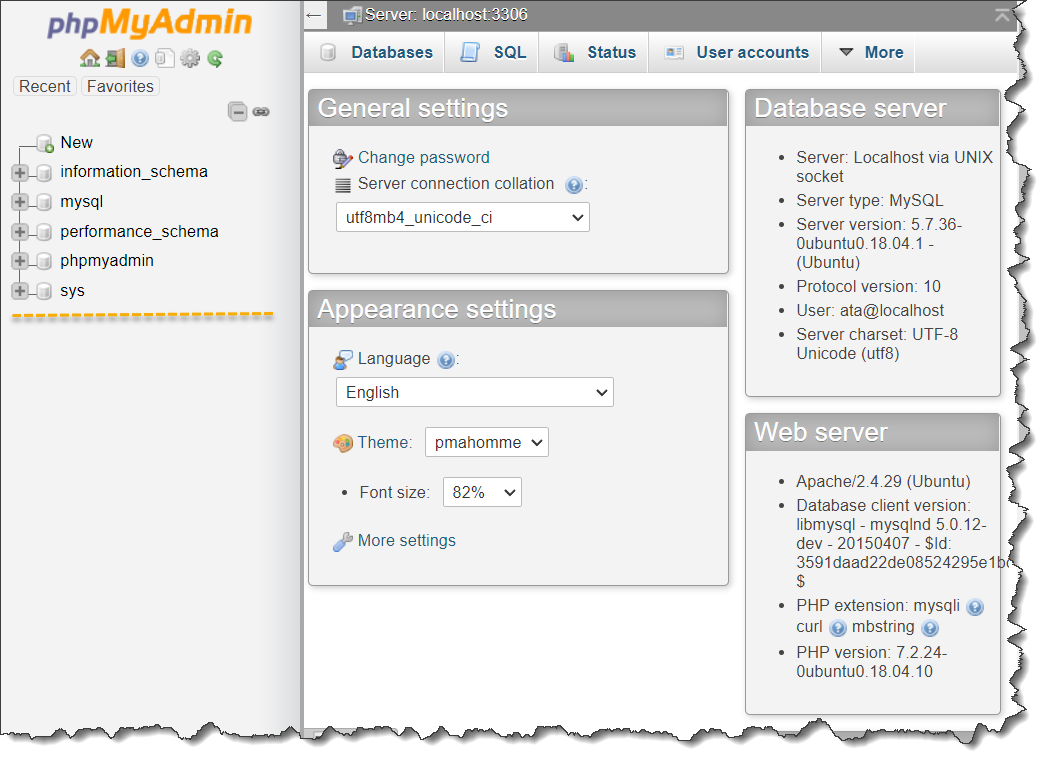Open help icon next to mysqli extension
Viewport: 1052px width, 765px height.
975,607
